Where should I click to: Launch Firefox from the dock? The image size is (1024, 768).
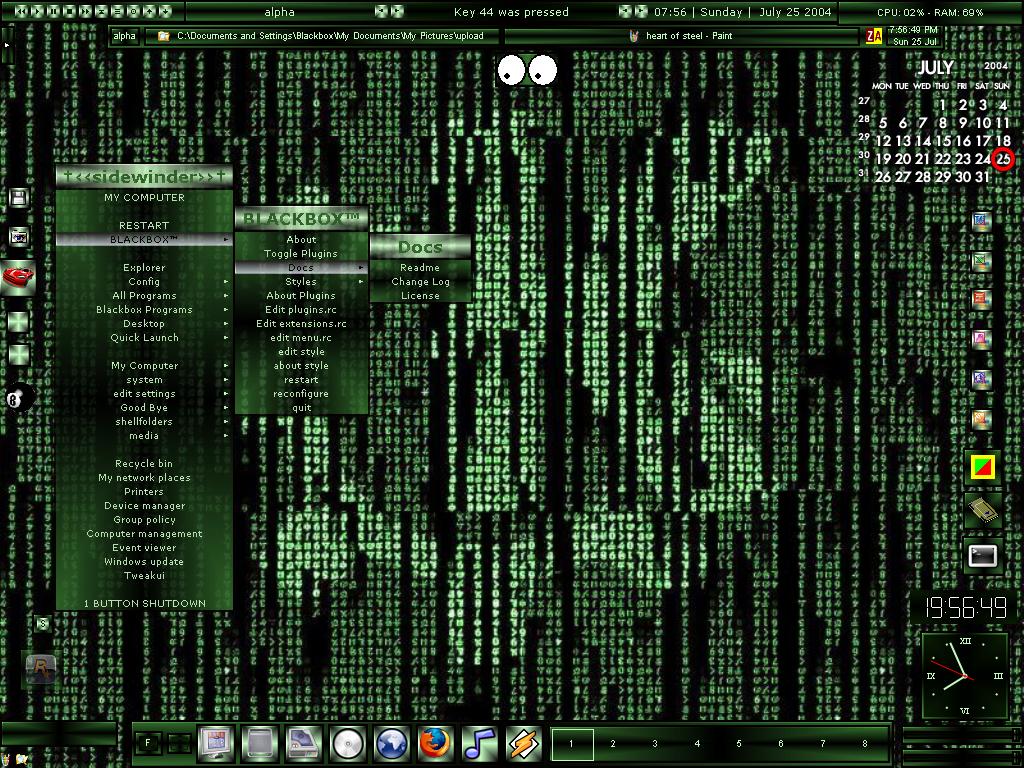436,744
